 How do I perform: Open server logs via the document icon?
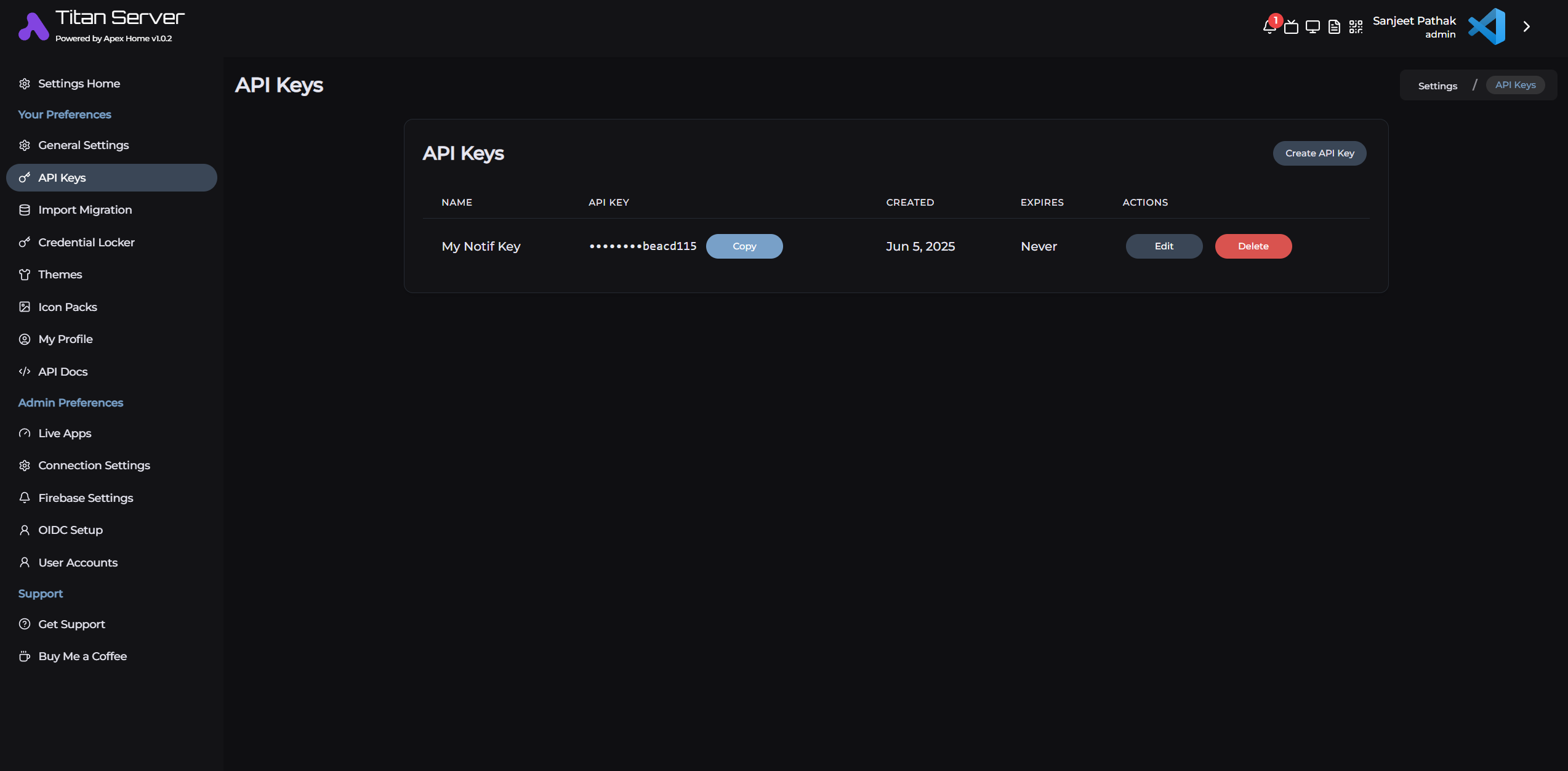coord(1334,26)
